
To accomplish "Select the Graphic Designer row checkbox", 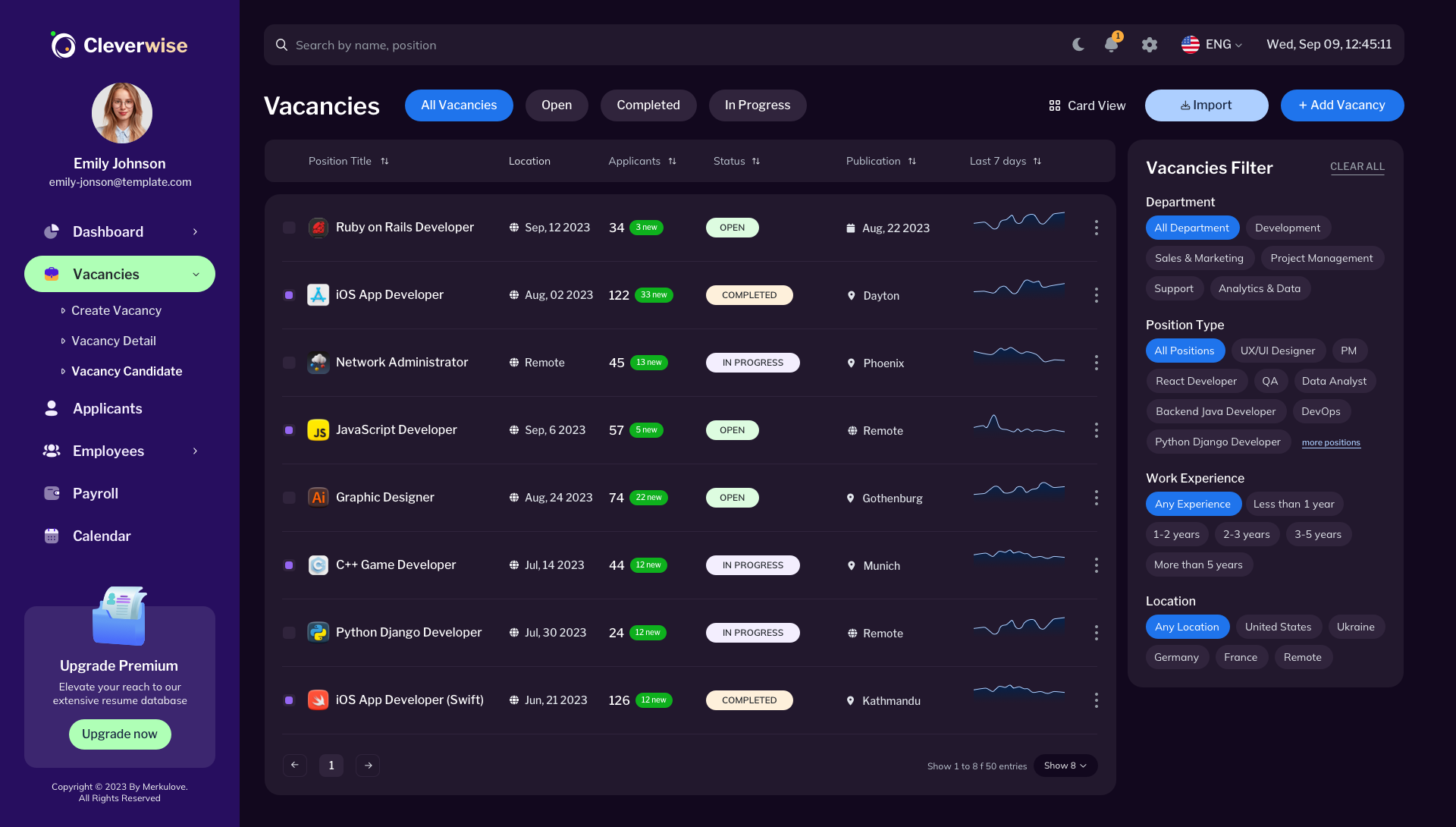I will click(289, 498).
